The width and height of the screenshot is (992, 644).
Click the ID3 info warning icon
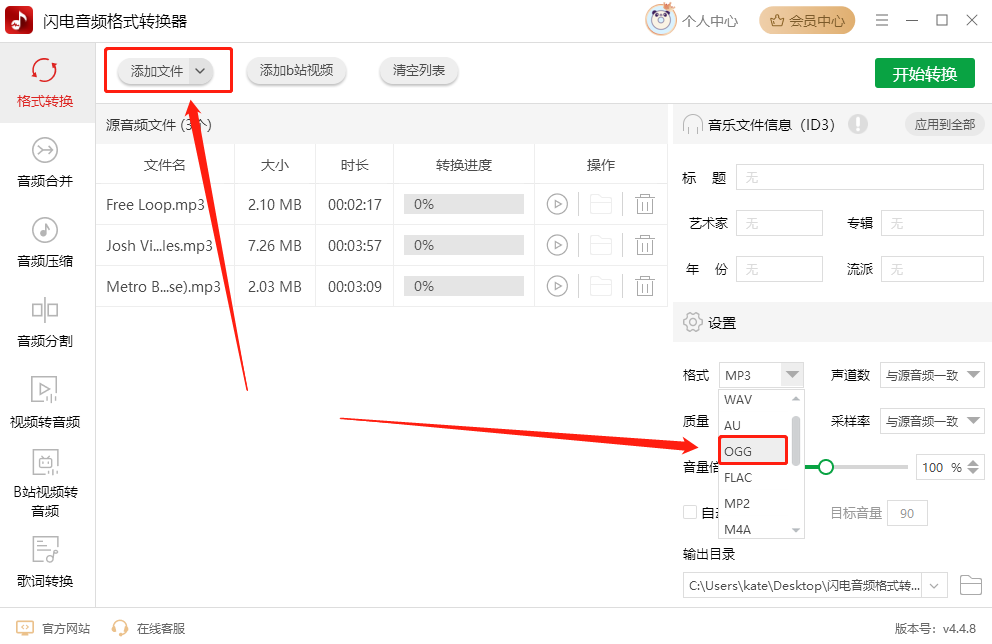click(857, 124)
